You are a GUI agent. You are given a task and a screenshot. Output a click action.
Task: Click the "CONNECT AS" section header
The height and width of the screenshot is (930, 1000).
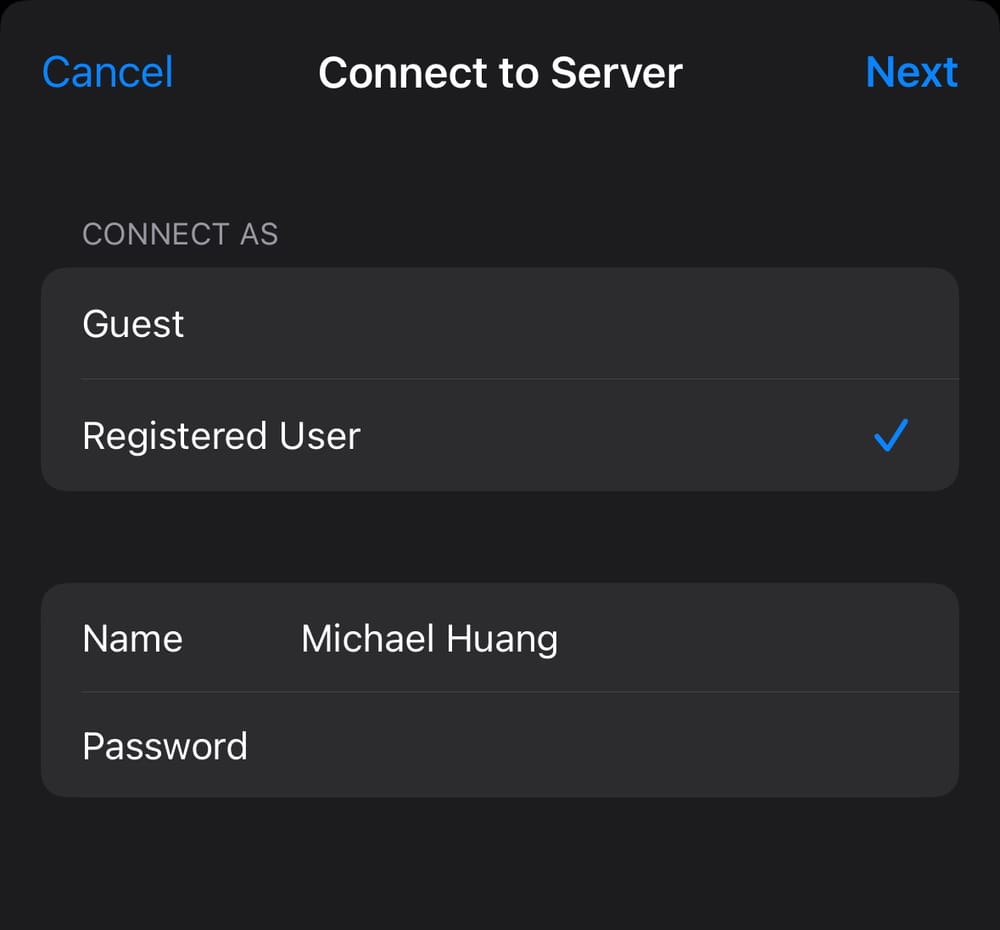click(180, 234)
